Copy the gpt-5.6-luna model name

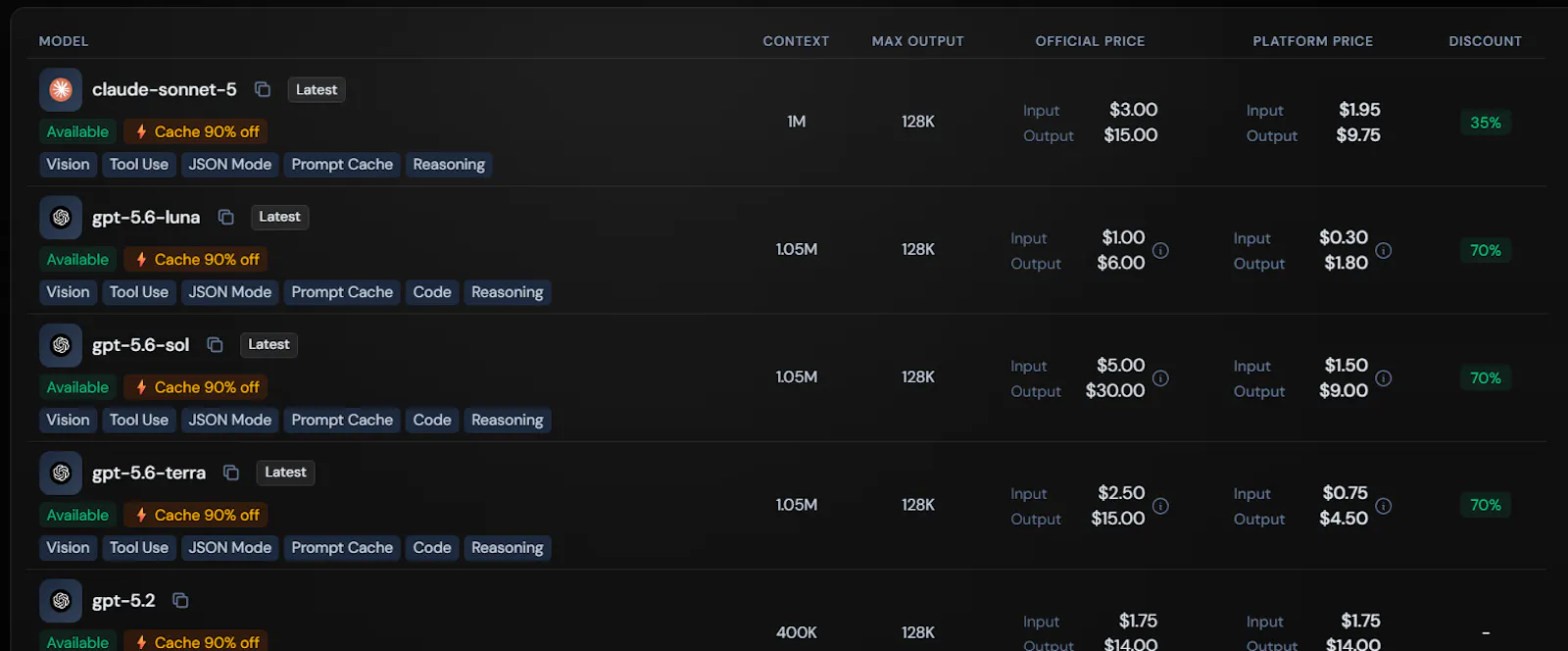coord(225,217)
